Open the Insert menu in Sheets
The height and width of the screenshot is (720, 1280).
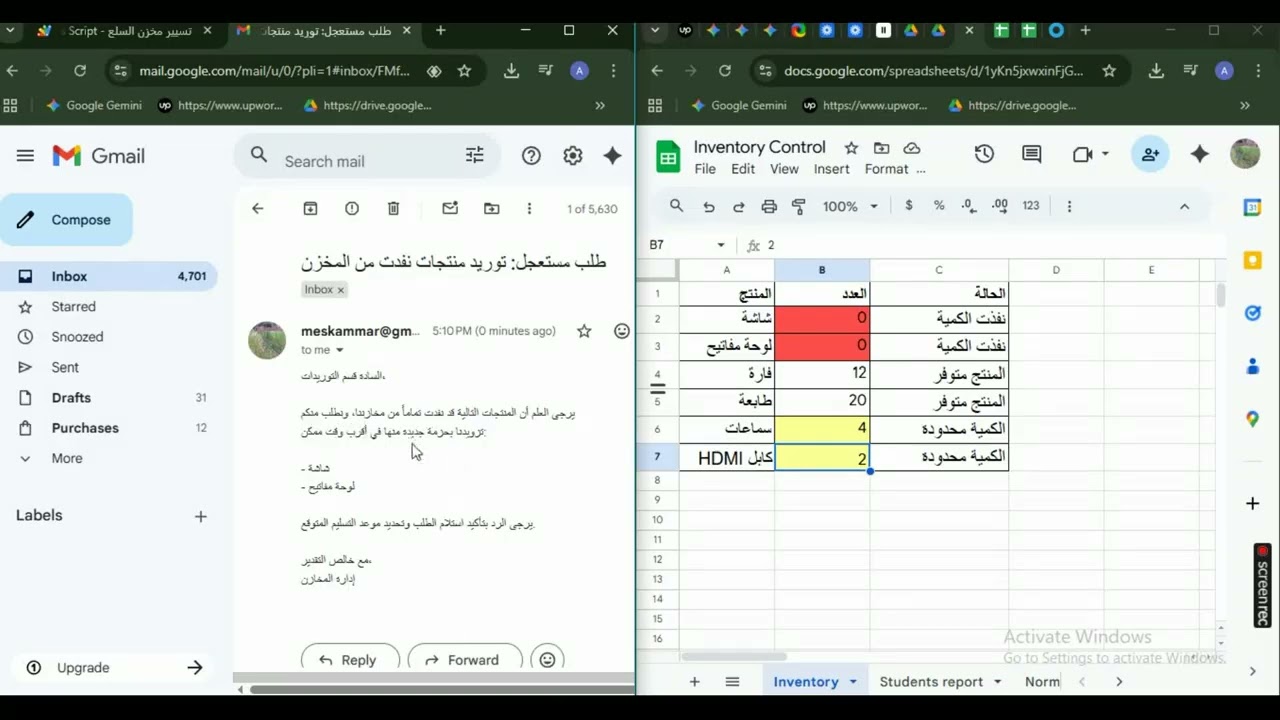click(831, 169)
